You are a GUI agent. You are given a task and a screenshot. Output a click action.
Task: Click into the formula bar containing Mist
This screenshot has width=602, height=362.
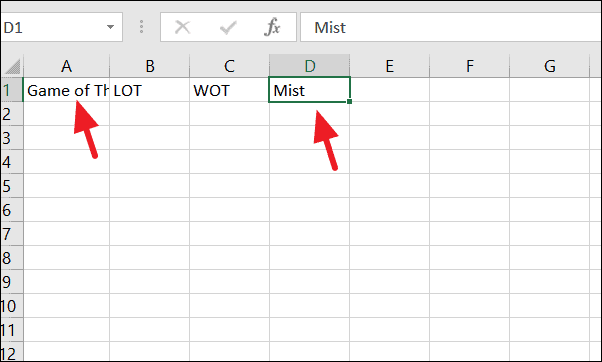coord(451,27)
